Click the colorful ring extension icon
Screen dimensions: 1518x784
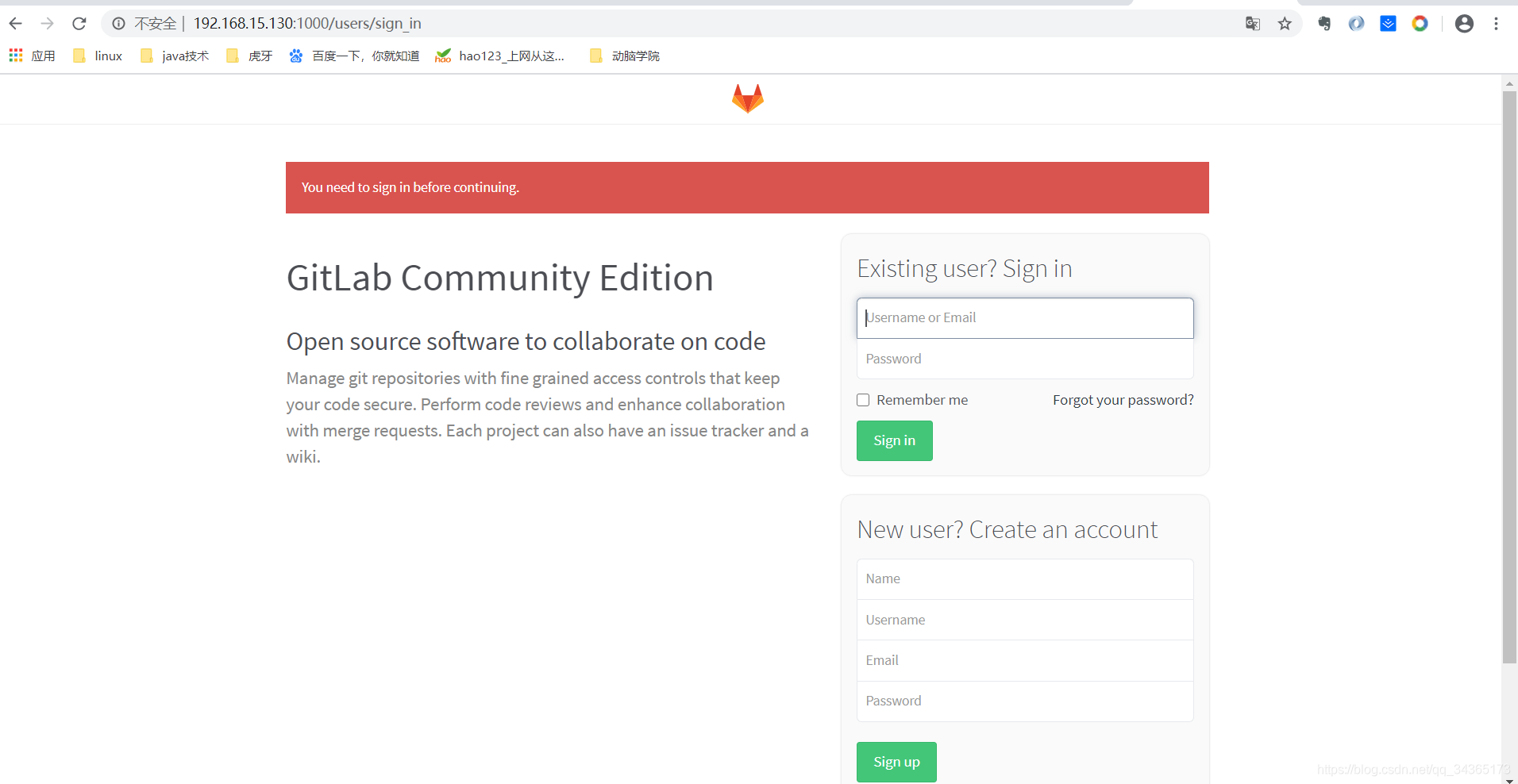[x=1420, y=24]
